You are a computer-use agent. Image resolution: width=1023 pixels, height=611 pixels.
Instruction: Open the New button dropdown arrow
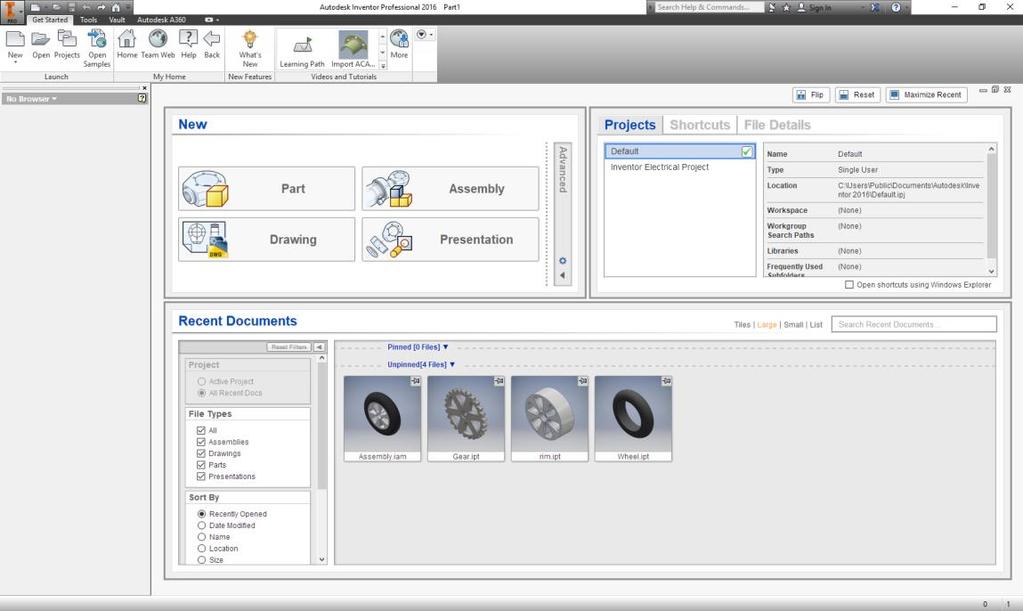(x=15, y=63)
